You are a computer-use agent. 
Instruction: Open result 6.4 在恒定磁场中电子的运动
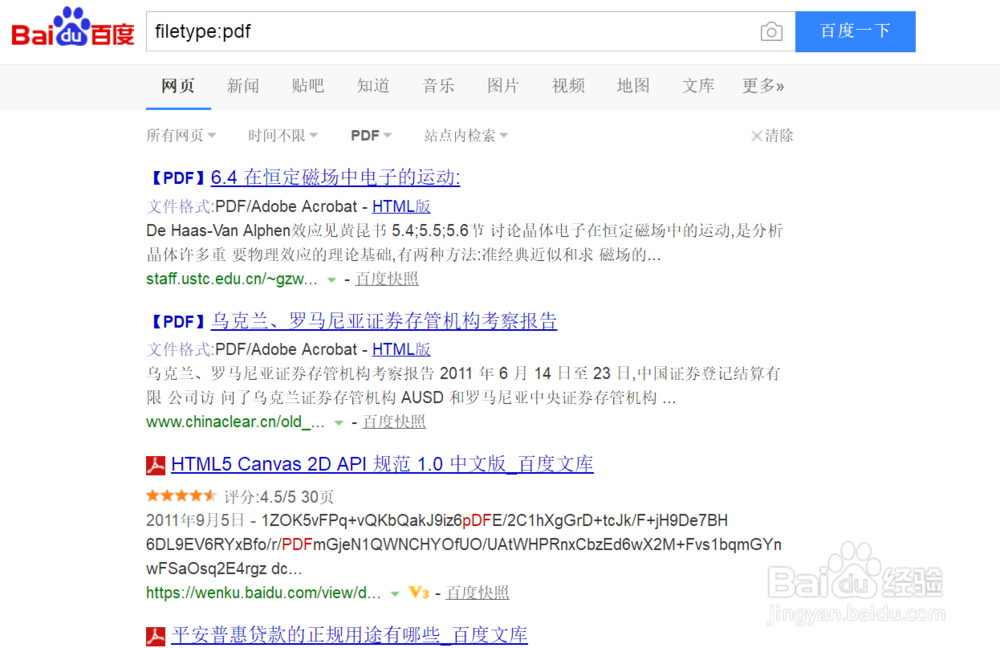tap(335, 177)
